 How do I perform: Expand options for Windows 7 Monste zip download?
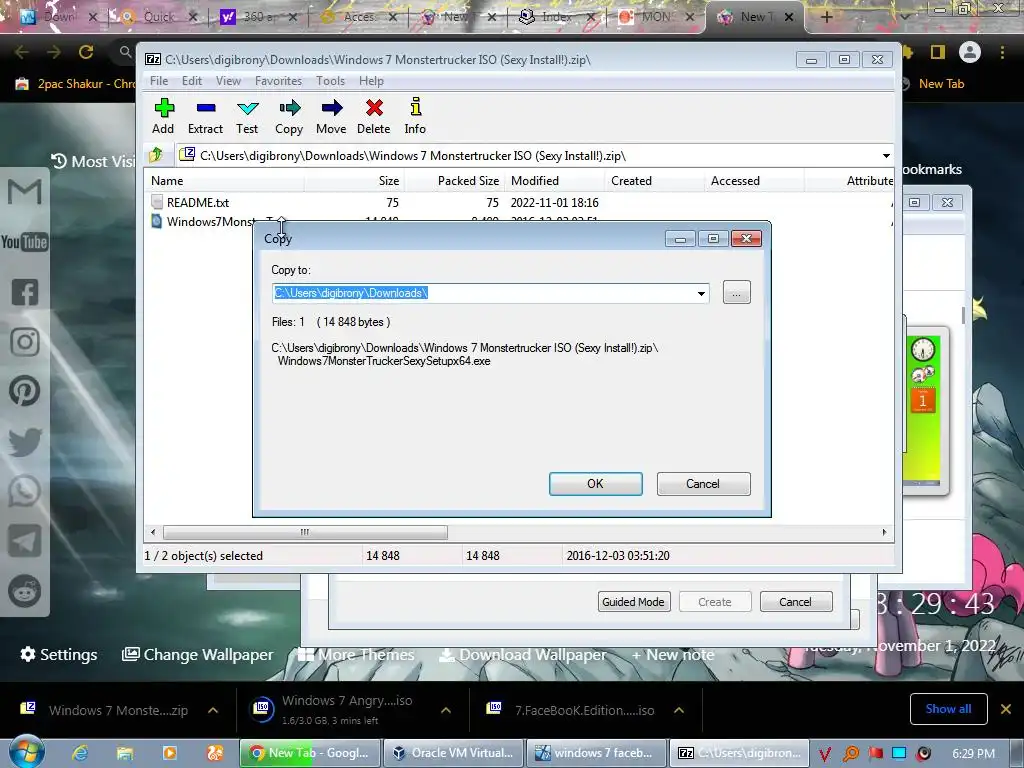[213, 711]
